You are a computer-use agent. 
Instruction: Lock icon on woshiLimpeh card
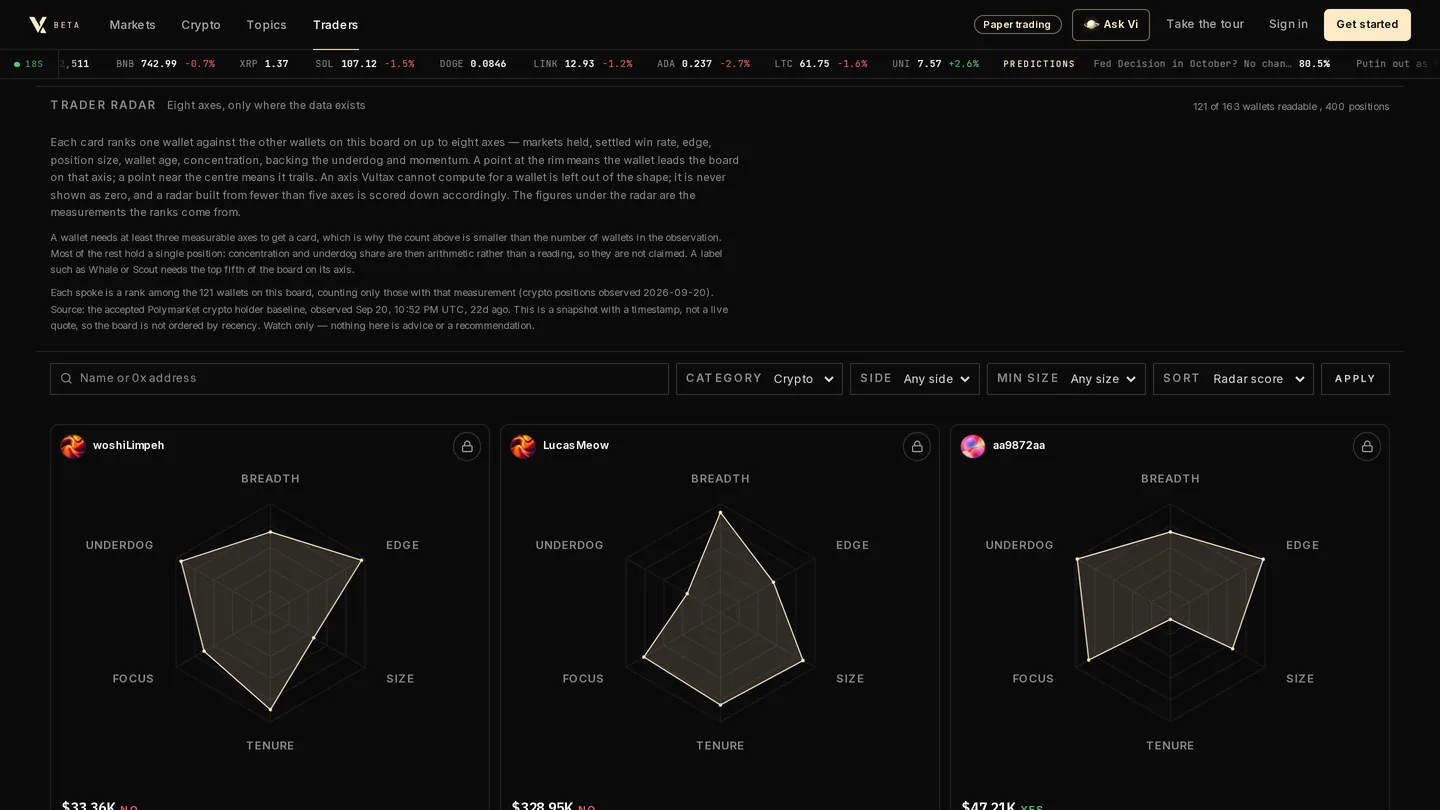click(x=467, y=446)
